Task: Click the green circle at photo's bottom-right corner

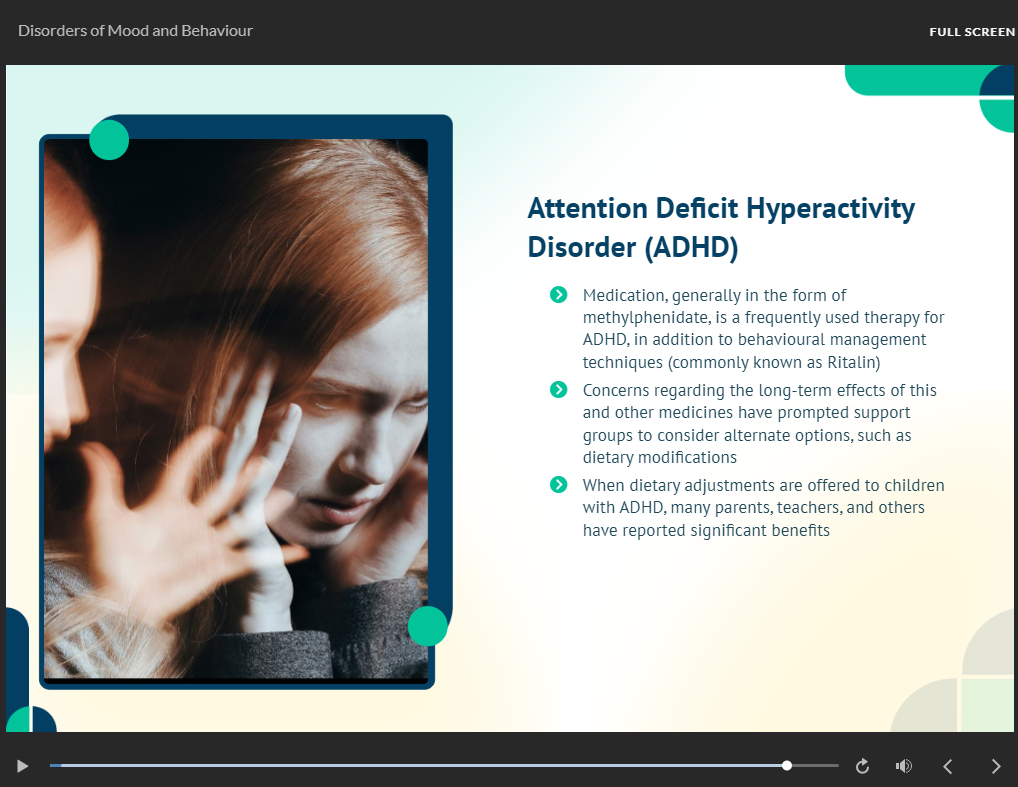Action: point(427,626)
